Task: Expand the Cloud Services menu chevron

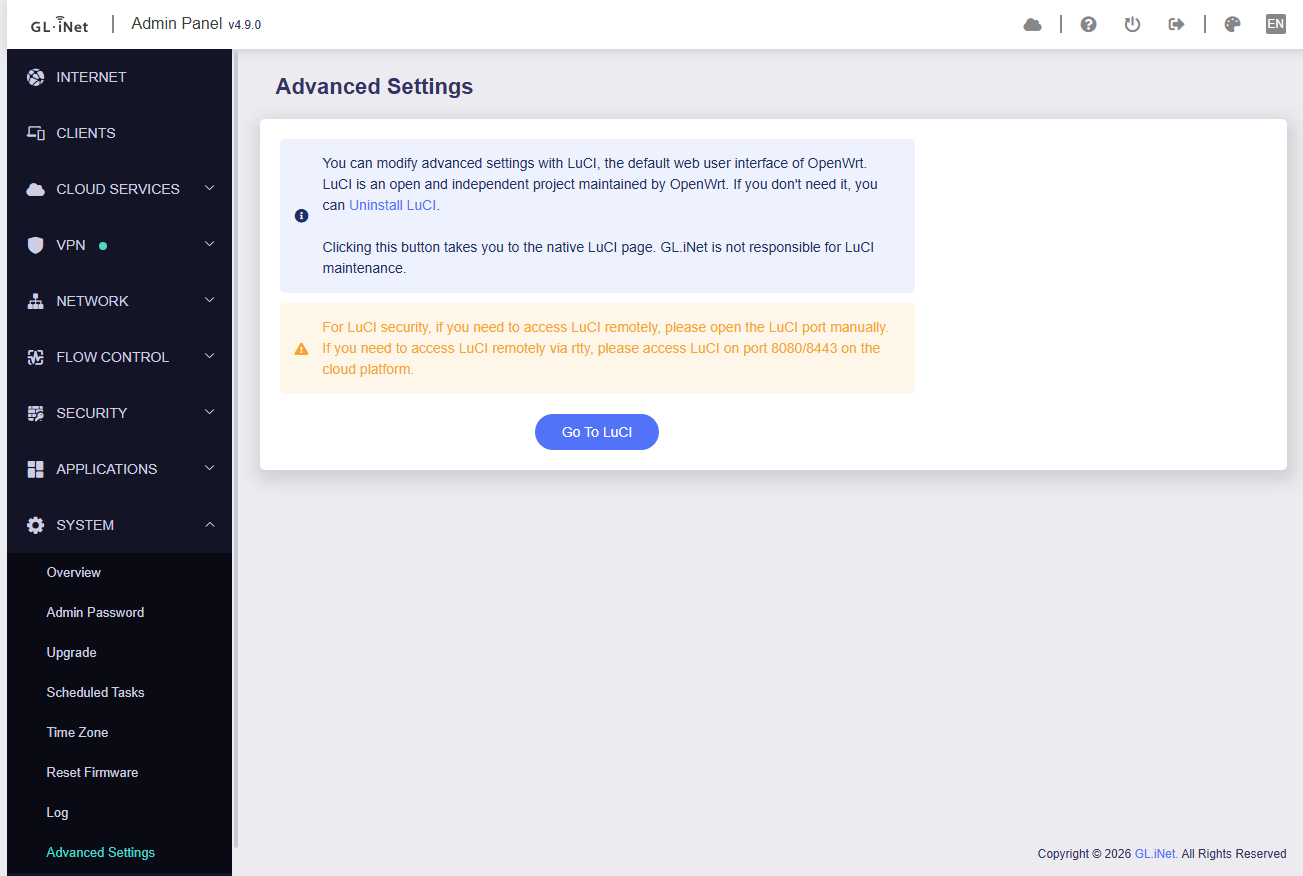Action: point(210,188)
